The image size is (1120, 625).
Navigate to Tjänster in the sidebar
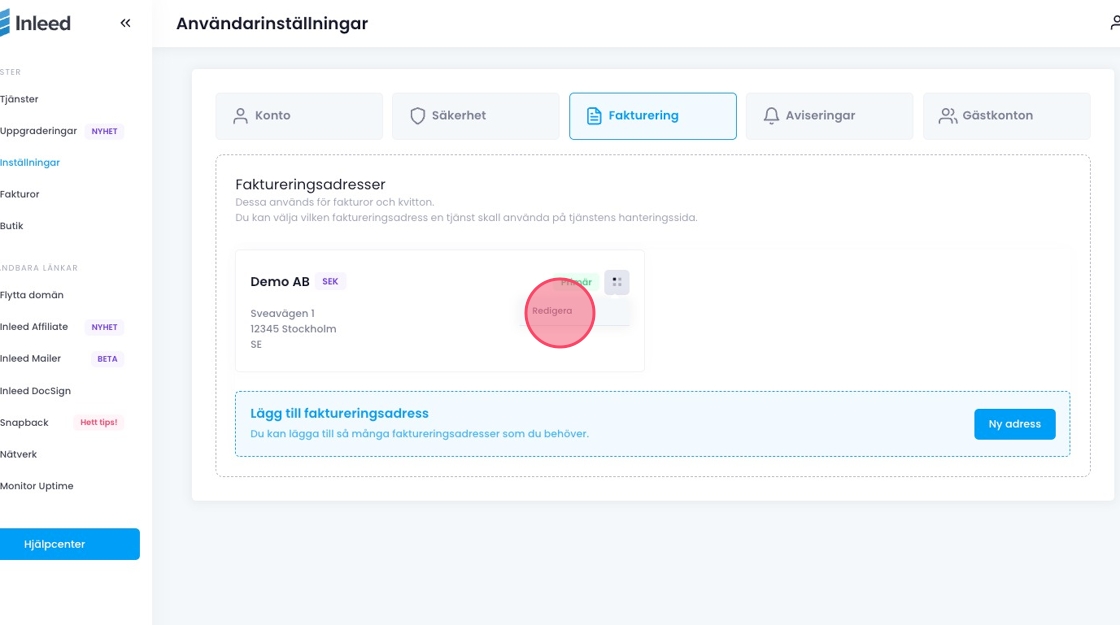pyautogui.click(x=20, y=99)
